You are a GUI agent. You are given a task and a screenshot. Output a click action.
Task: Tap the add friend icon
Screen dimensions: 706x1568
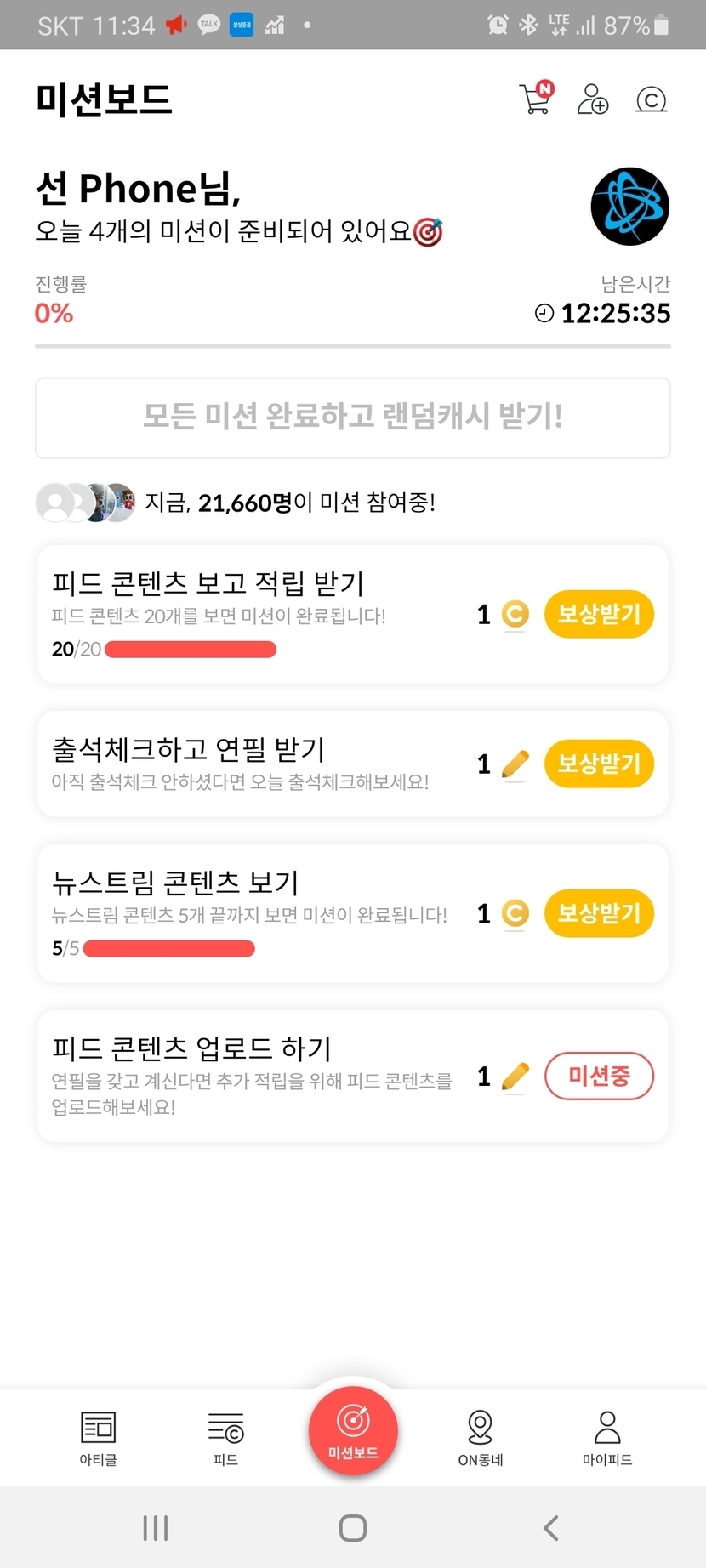click(x=593, y=99)
